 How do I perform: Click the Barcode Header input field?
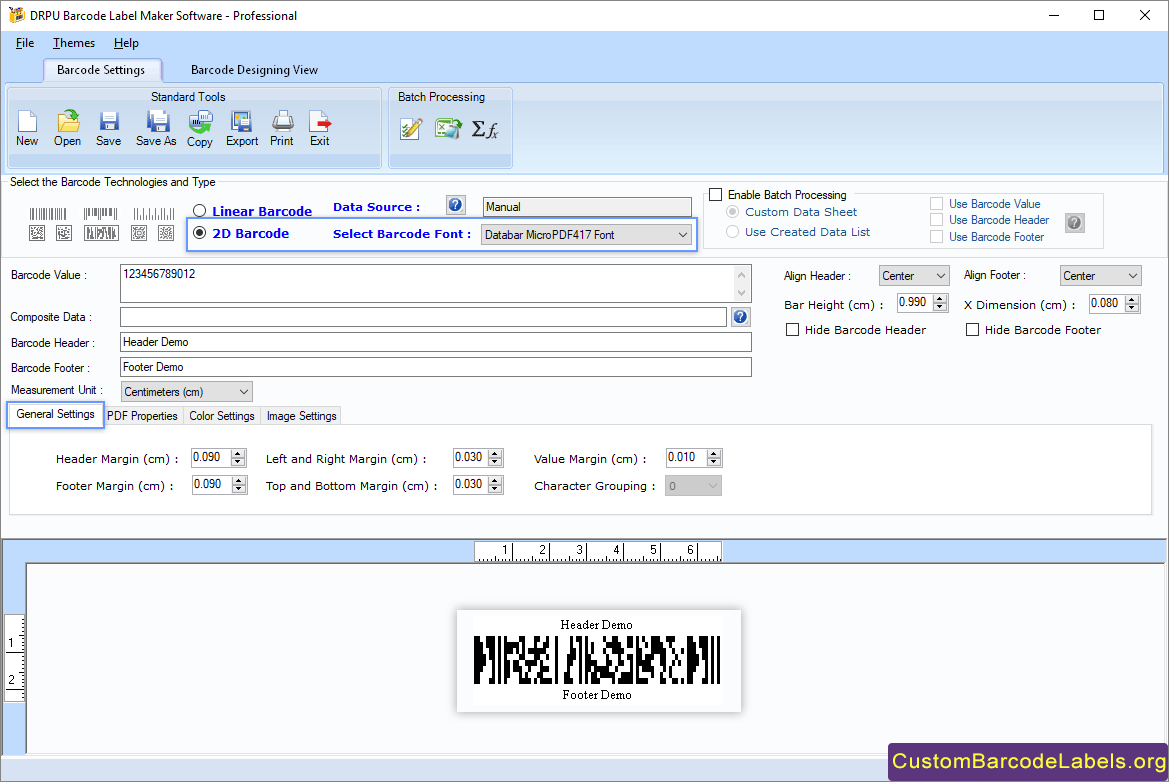click(435, 342)
